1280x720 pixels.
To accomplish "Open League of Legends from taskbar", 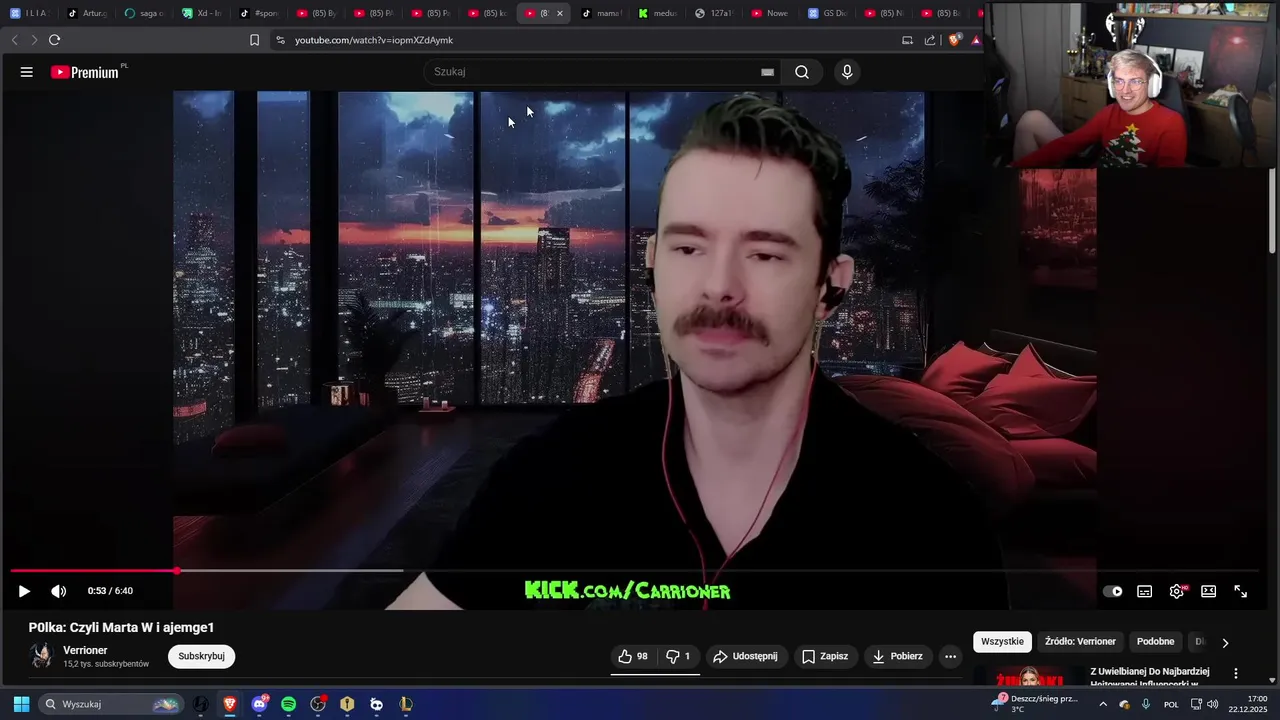I will (x=405, y=704).
